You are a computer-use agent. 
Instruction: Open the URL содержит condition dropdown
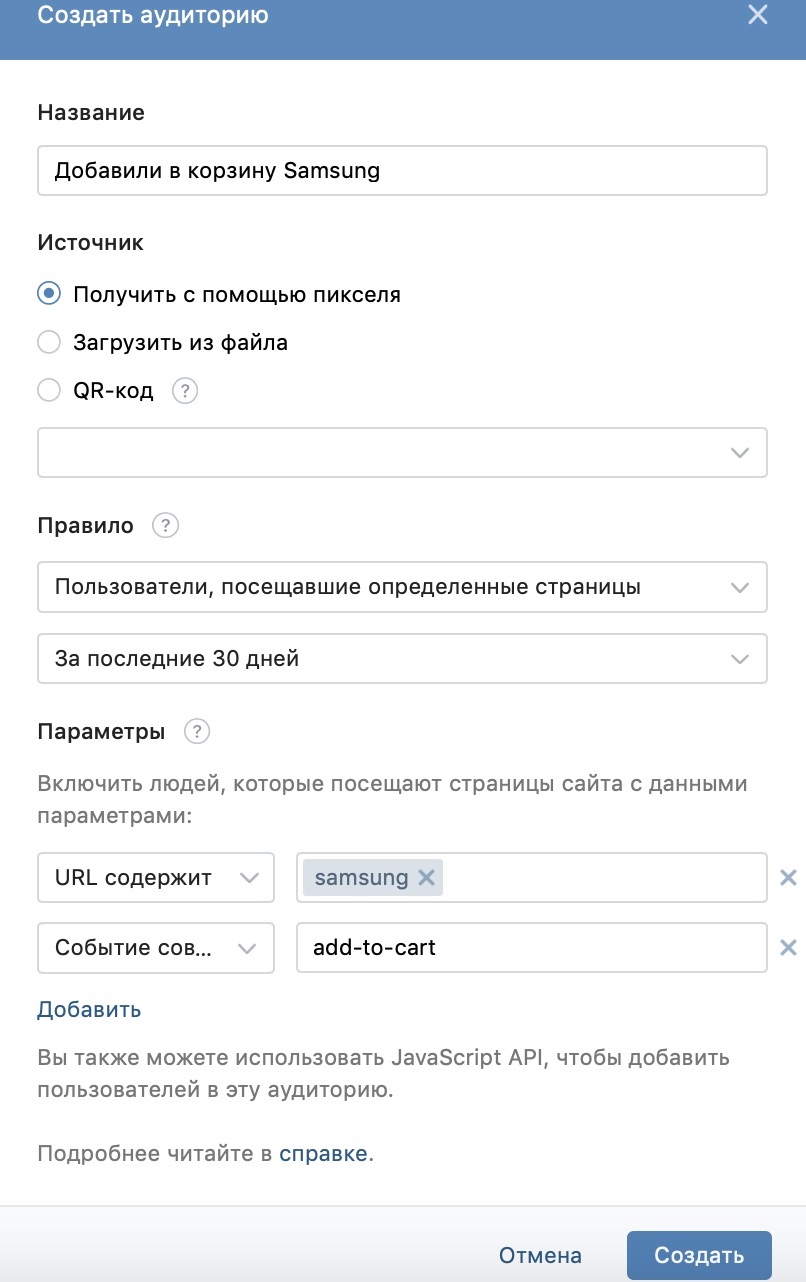point(156,878)
